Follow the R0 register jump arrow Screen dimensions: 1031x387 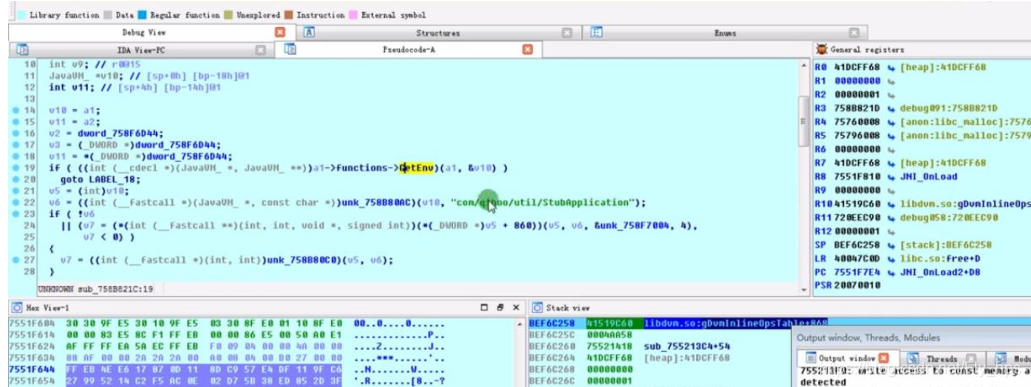(891, 68)
